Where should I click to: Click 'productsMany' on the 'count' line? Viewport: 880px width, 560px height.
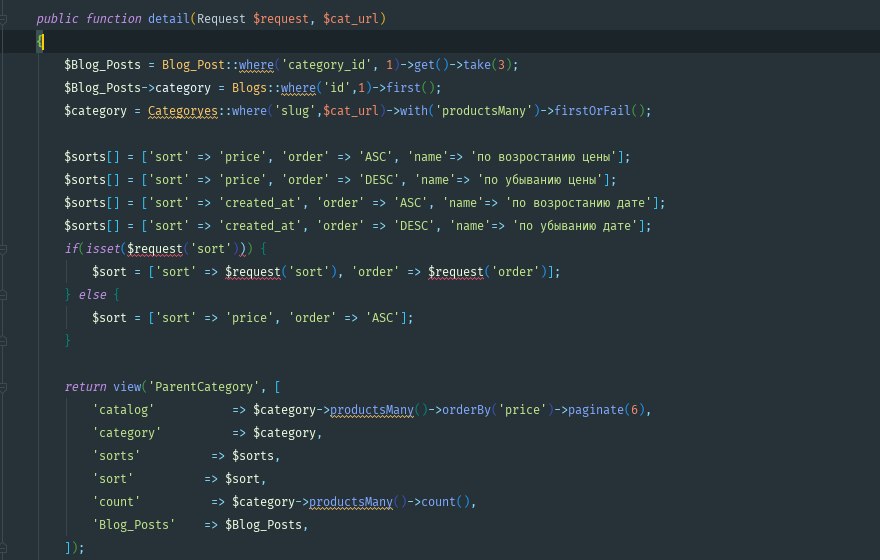351,502
